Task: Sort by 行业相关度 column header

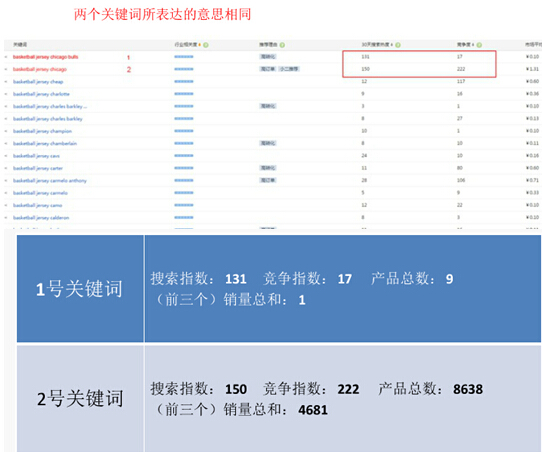Action: (187, 45)
